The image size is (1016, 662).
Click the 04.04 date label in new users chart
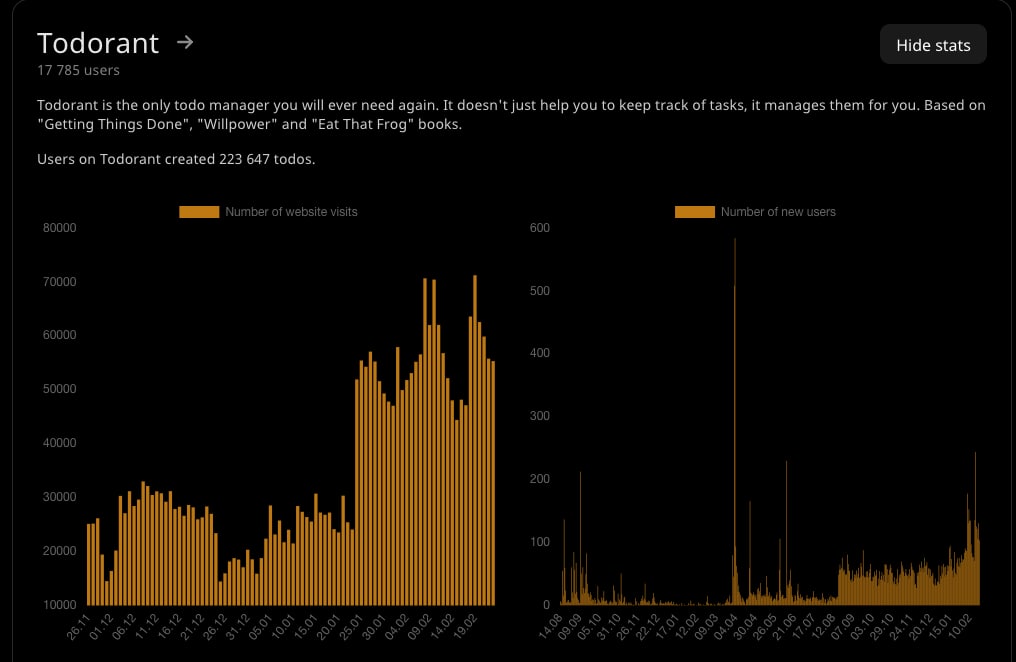pos(725,627)
